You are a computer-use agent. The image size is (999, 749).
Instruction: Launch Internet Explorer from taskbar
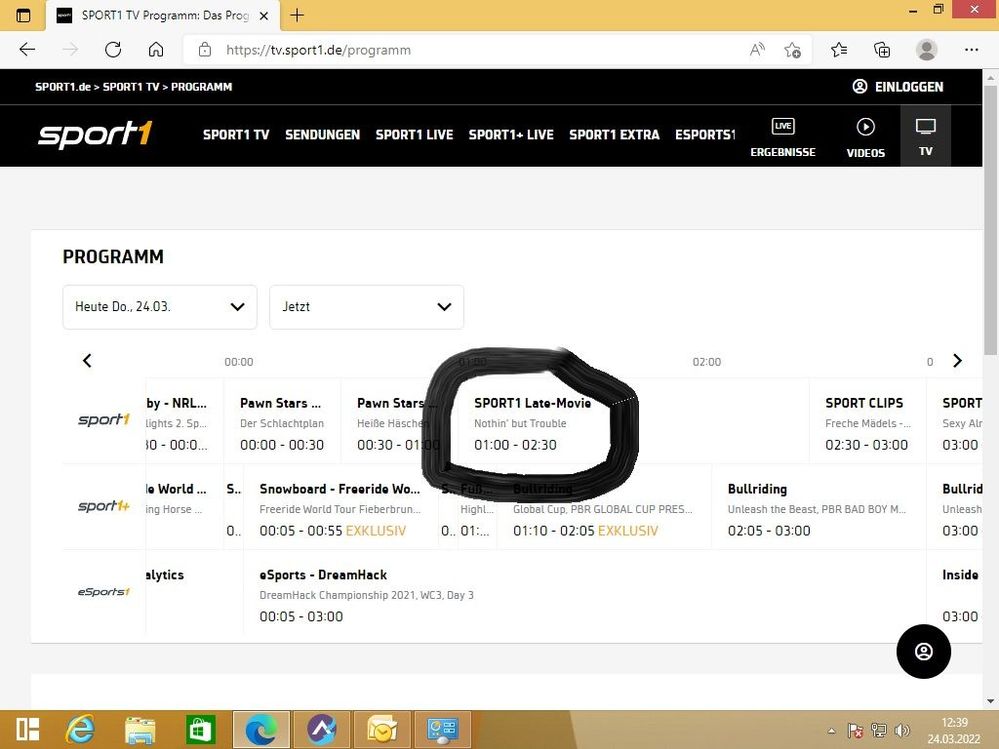click(x=80, y=729)
